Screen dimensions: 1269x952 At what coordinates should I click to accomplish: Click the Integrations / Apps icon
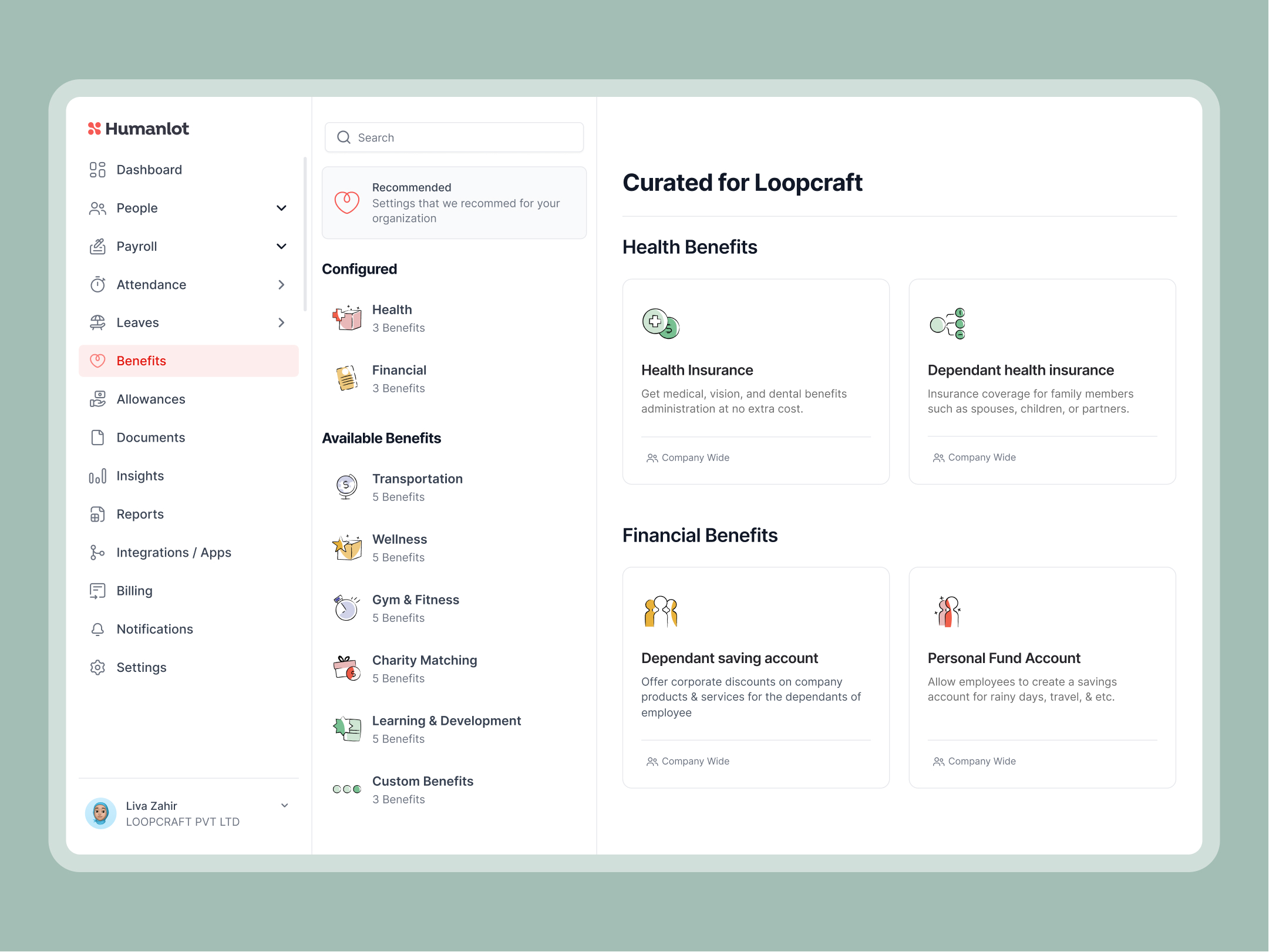click(98, 552)
